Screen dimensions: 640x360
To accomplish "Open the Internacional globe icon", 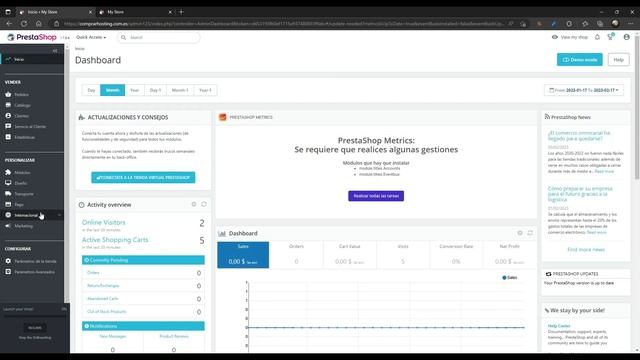I will [8, 215].
